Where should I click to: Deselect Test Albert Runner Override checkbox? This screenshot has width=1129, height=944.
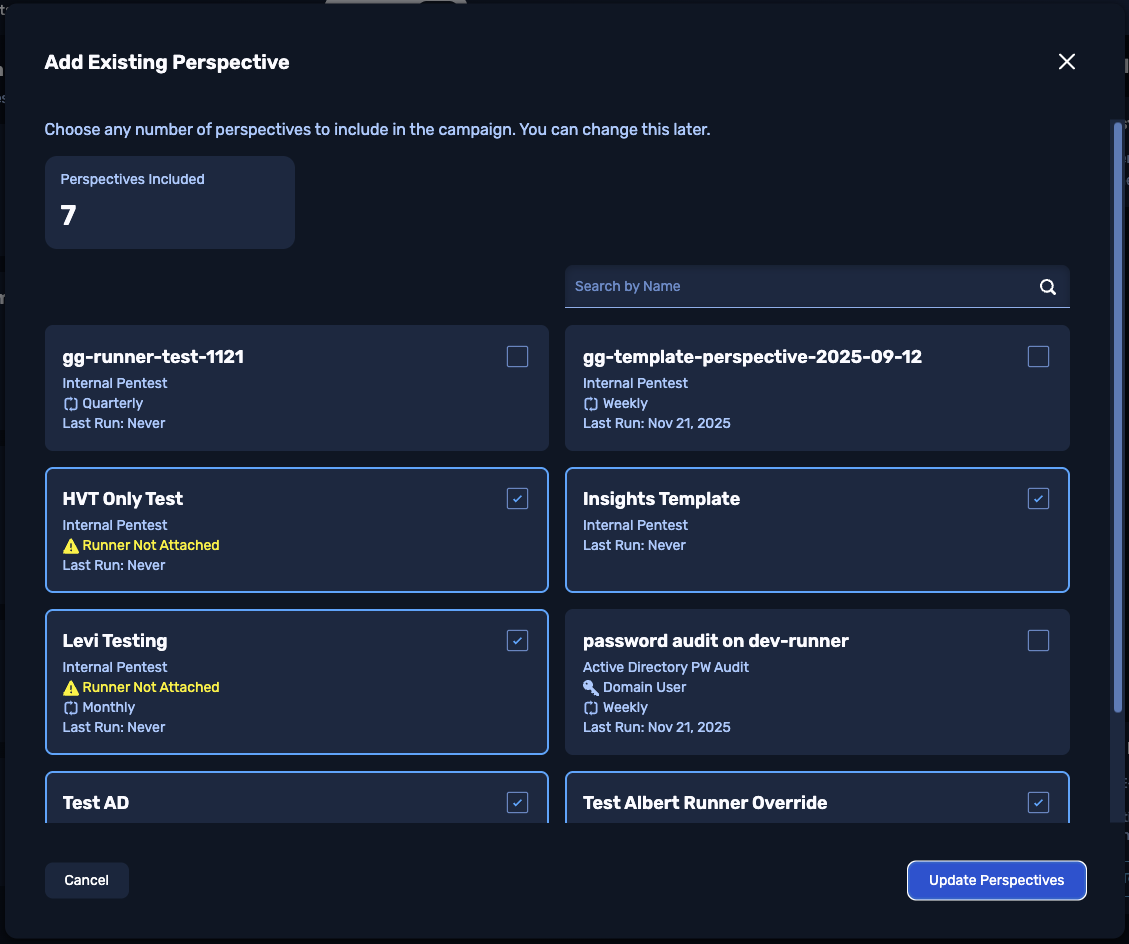click(1038, 802)
